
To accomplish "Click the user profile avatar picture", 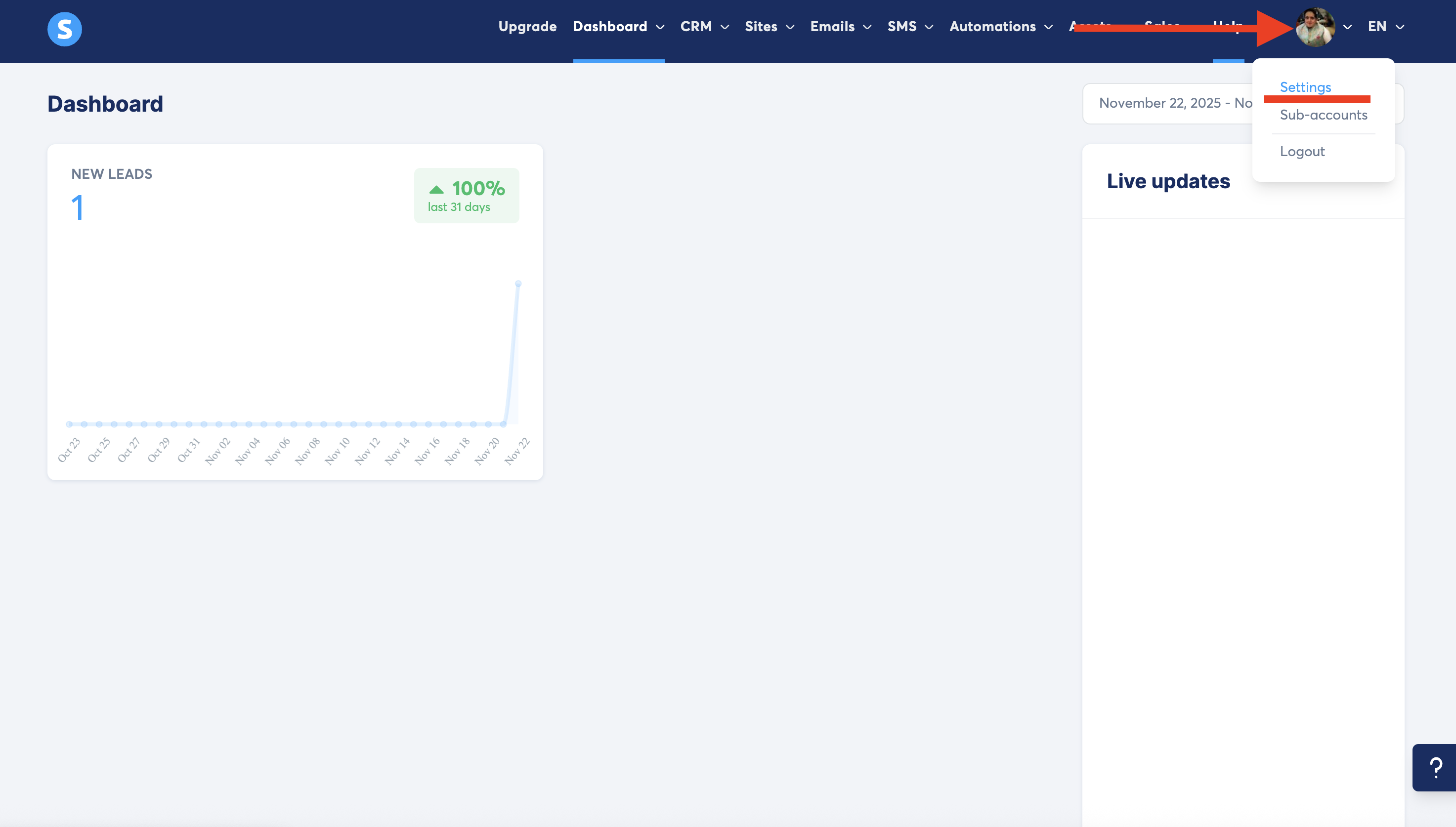I will pos(1315,27).
